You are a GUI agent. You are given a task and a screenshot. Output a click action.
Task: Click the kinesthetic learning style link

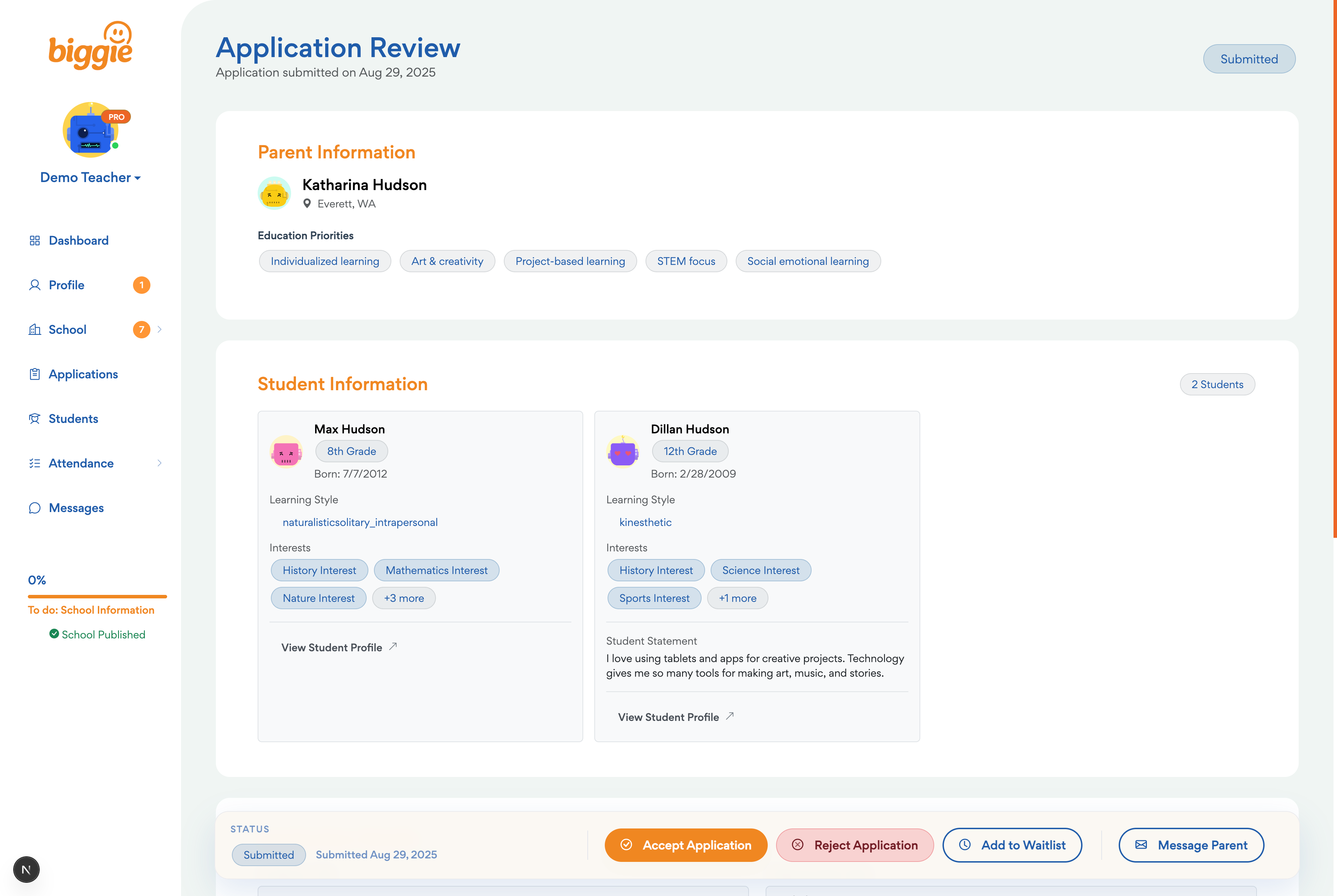[x=646, y=522]
